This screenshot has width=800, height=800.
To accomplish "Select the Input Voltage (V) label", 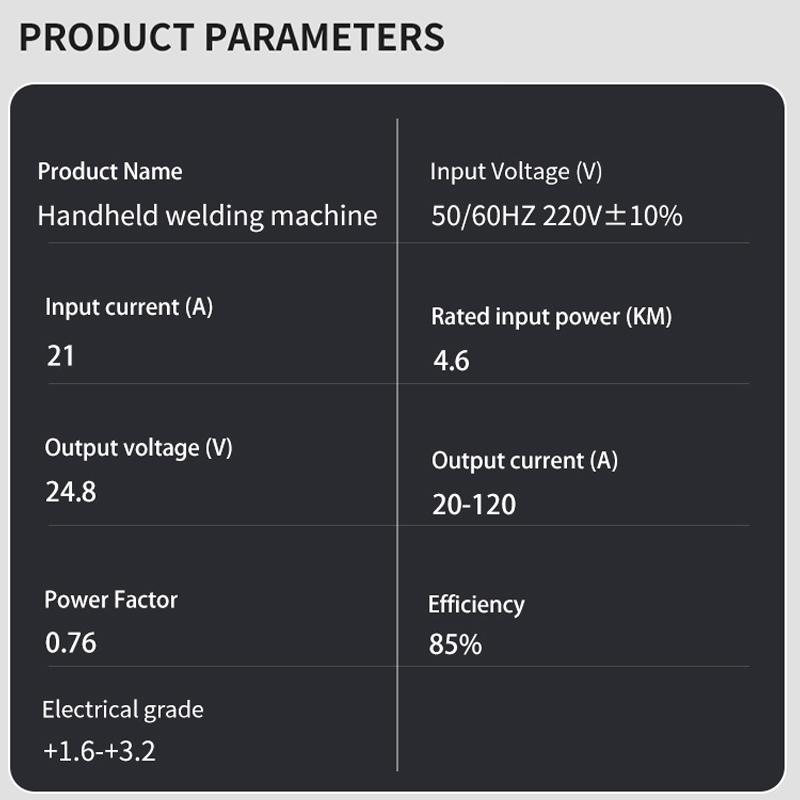I will point(516,171).
